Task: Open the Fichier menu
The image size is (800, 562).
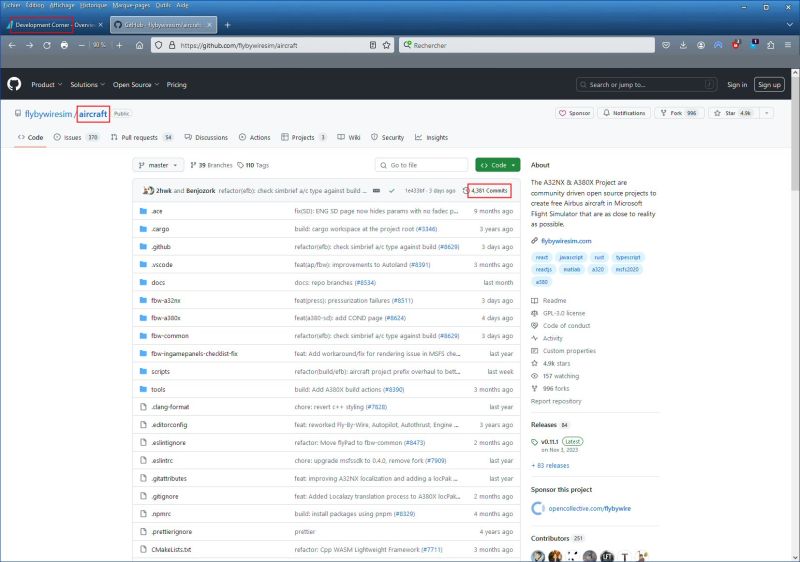Action: pos(12,5)
